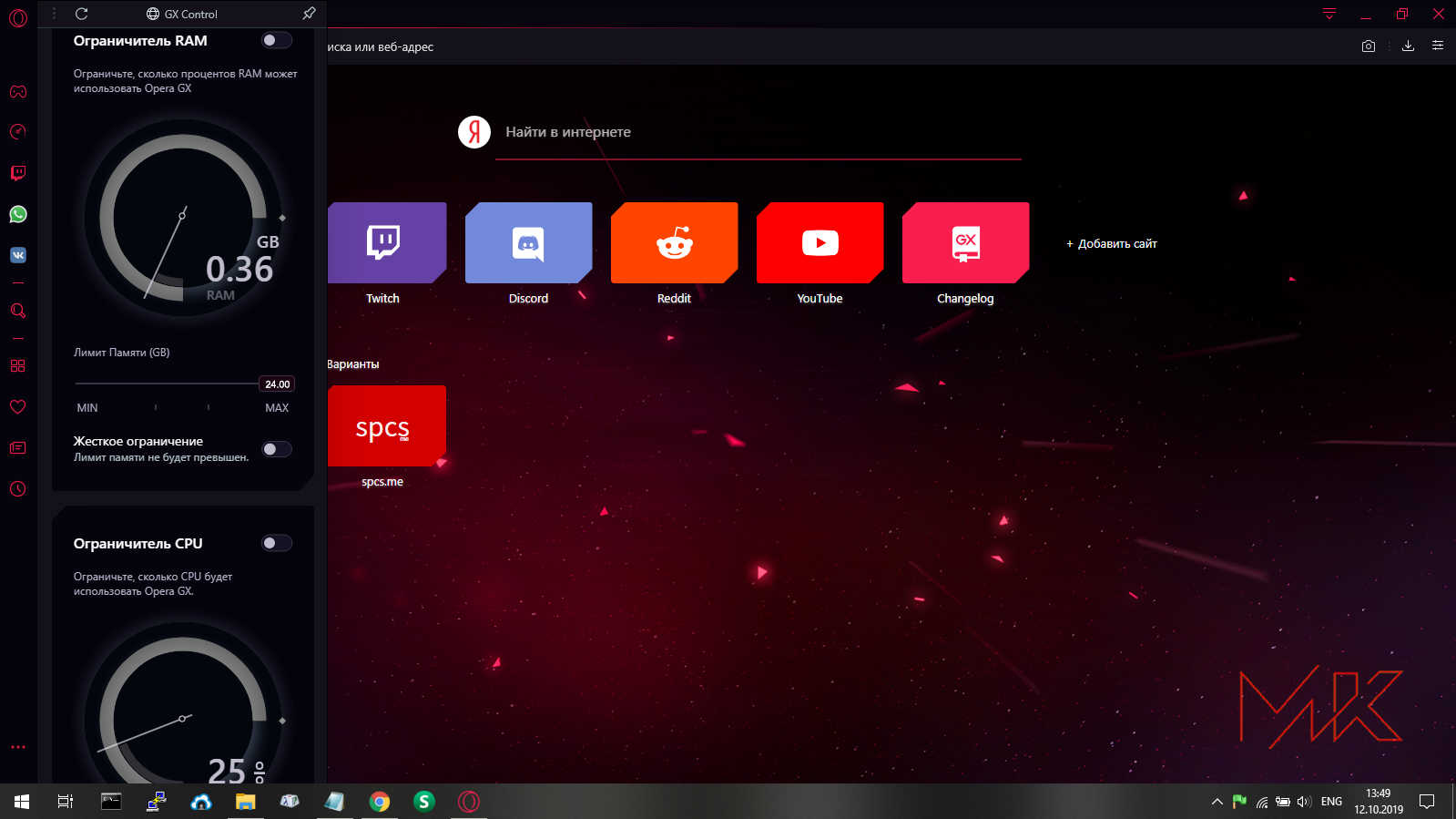Open GX Corner gamepad icon
The width and height of the screenshot is (1456, 819).
[x=18, y=91]
